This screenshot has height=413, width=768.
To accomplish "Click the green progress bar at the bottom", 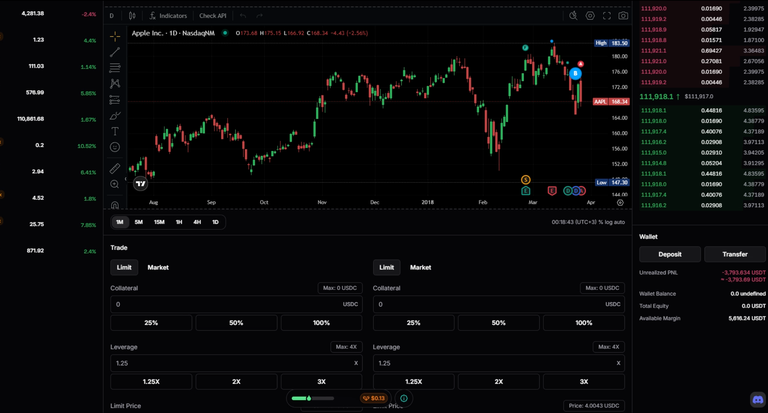I will [312, 398].
